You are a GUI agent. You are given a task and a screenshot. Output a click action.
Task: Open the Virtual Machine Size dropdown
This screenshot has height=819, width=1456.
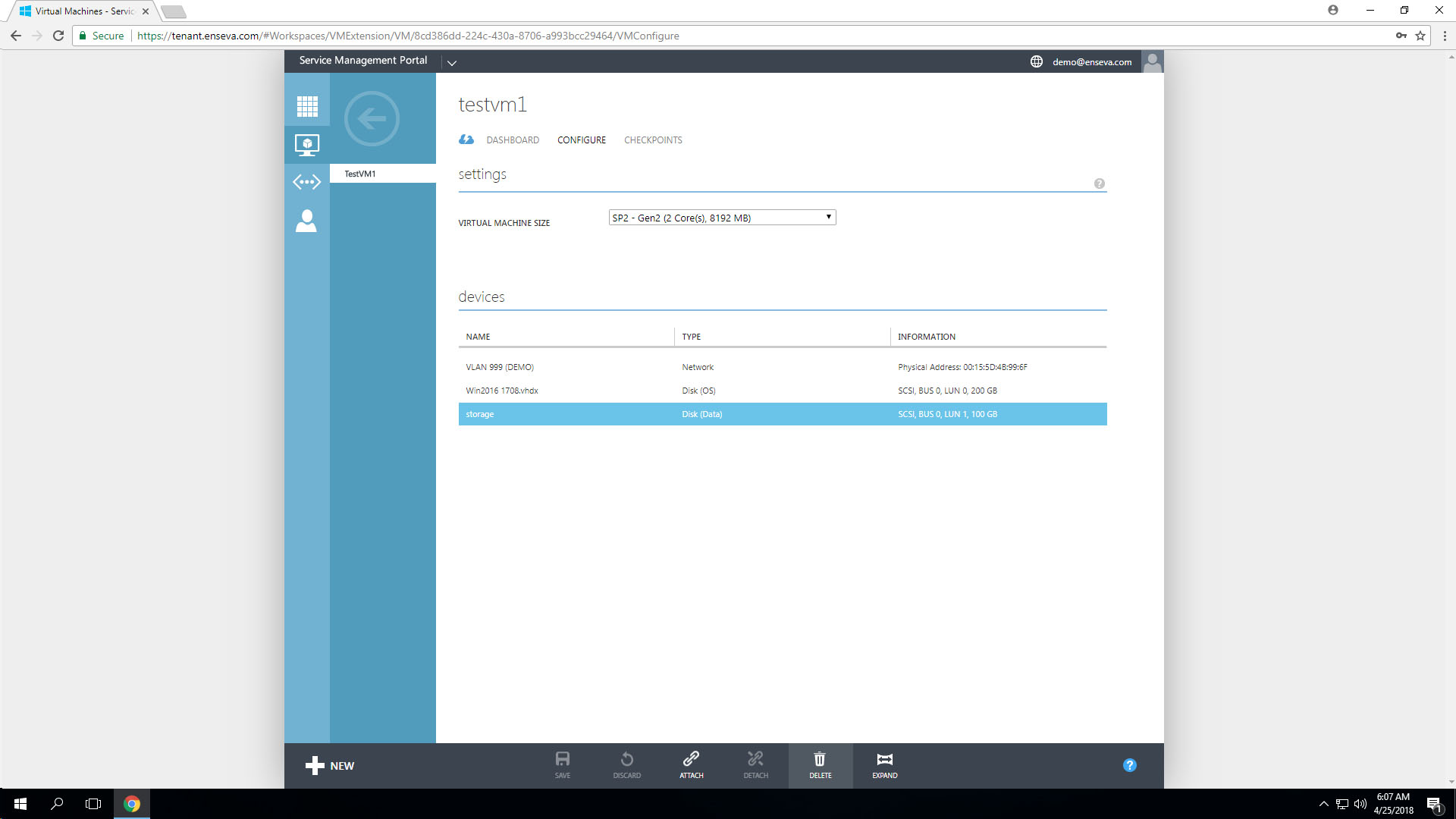tap(722, 218)
